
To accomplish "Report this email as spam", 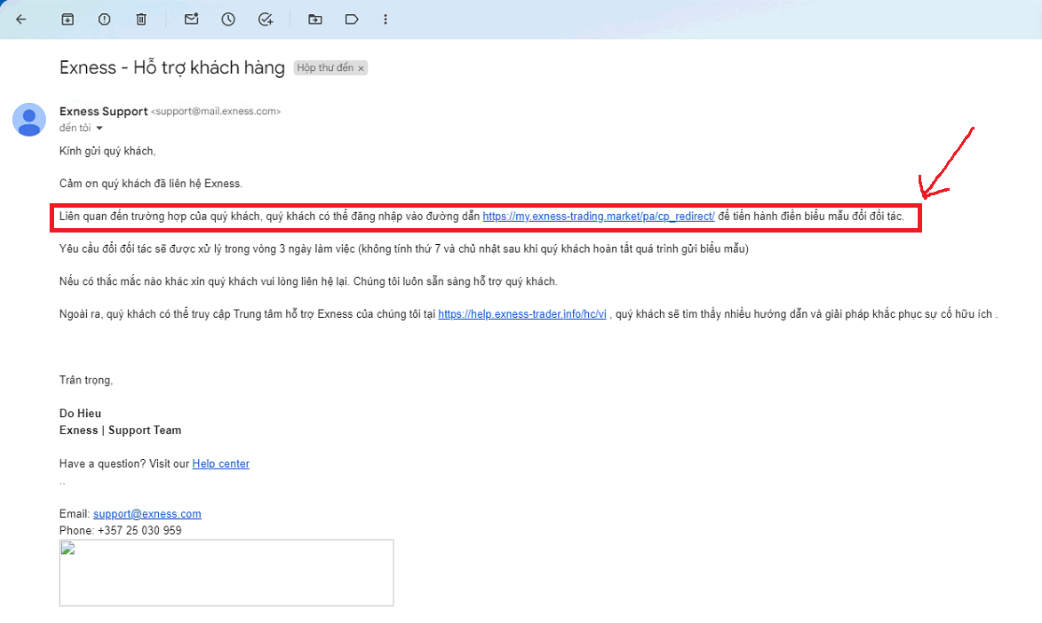I will tap(104, 19).
